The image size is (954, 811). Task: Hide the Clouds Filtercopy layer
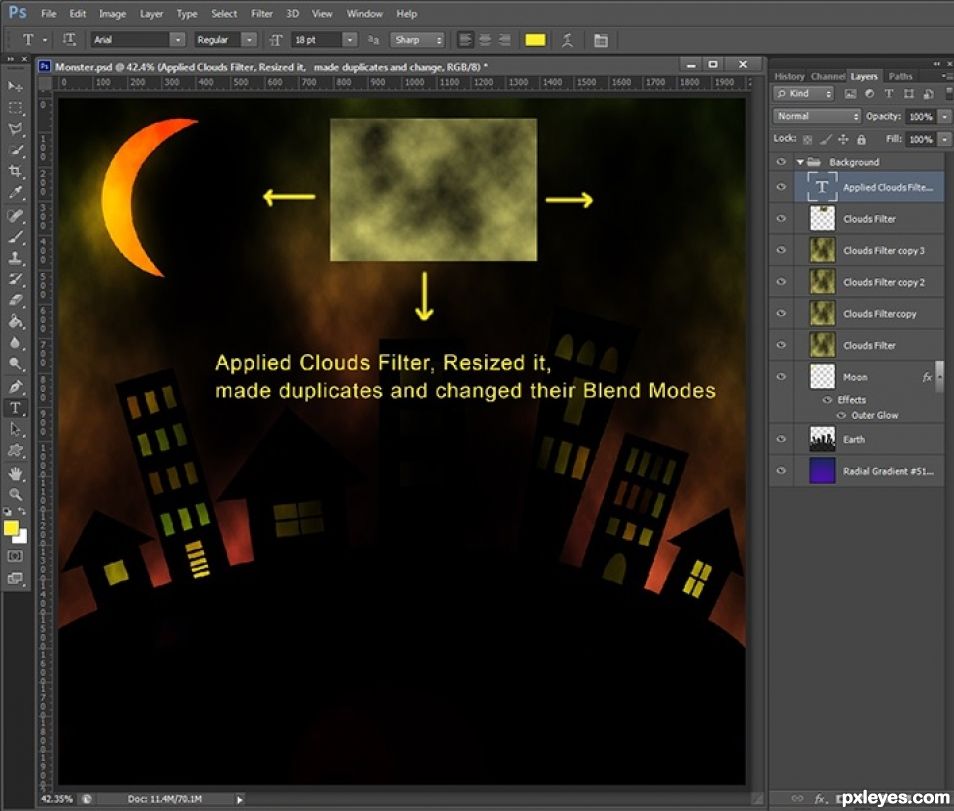coord(781,313)
